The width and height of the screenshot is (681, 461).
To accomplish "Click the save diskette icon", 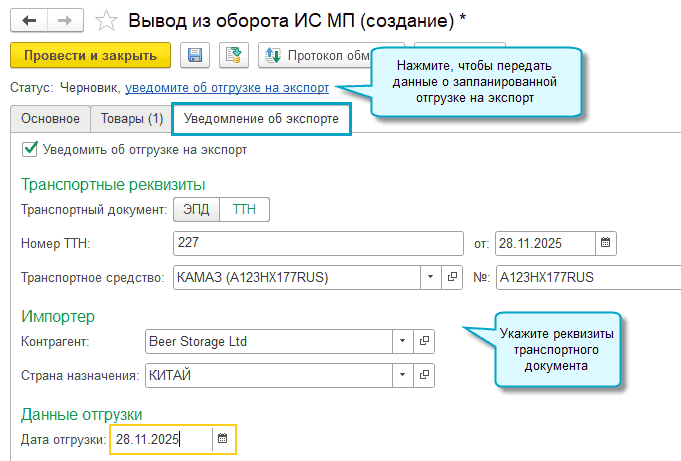I will click(x=196, y=55).
